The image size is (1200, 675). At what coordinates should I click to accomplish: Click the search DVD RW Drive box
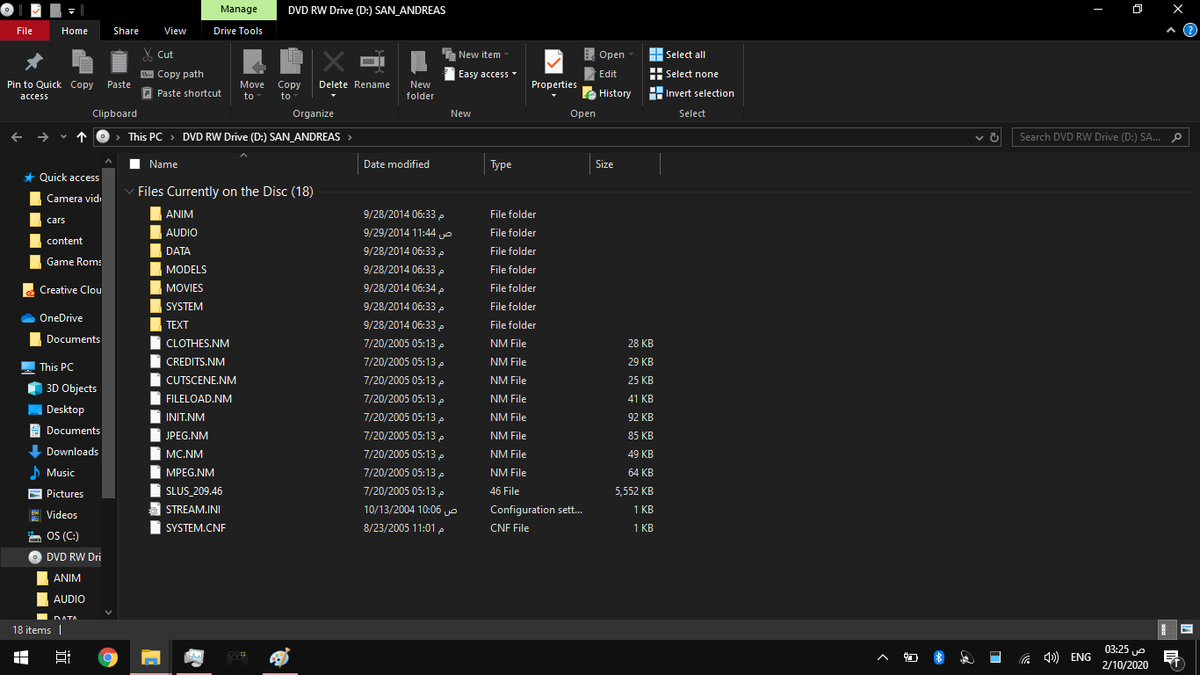pos(1100,137)
